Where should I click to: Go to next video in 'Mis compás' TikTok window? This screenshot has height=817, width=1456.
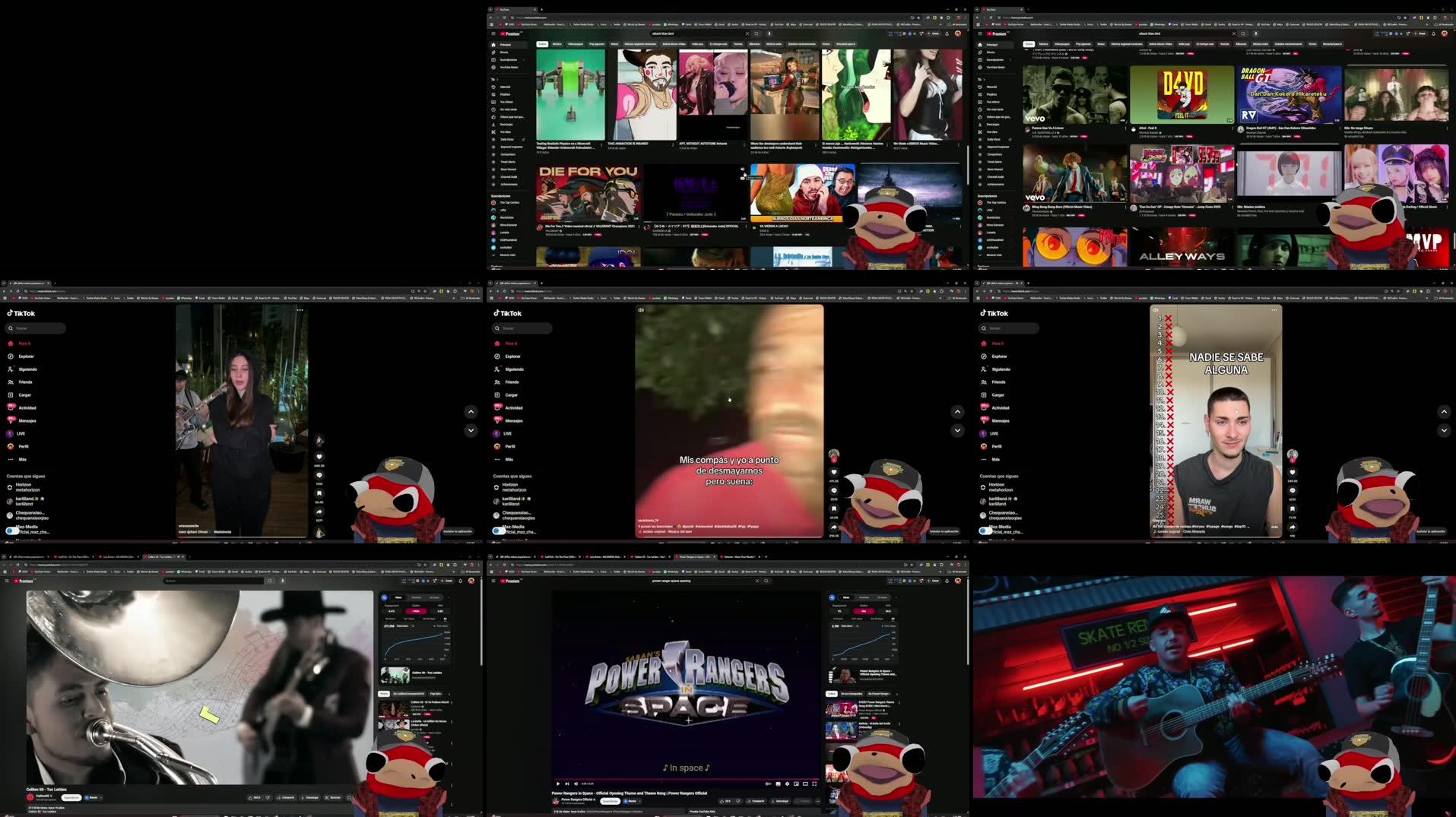pyautogui.click(x=957, y=430)
